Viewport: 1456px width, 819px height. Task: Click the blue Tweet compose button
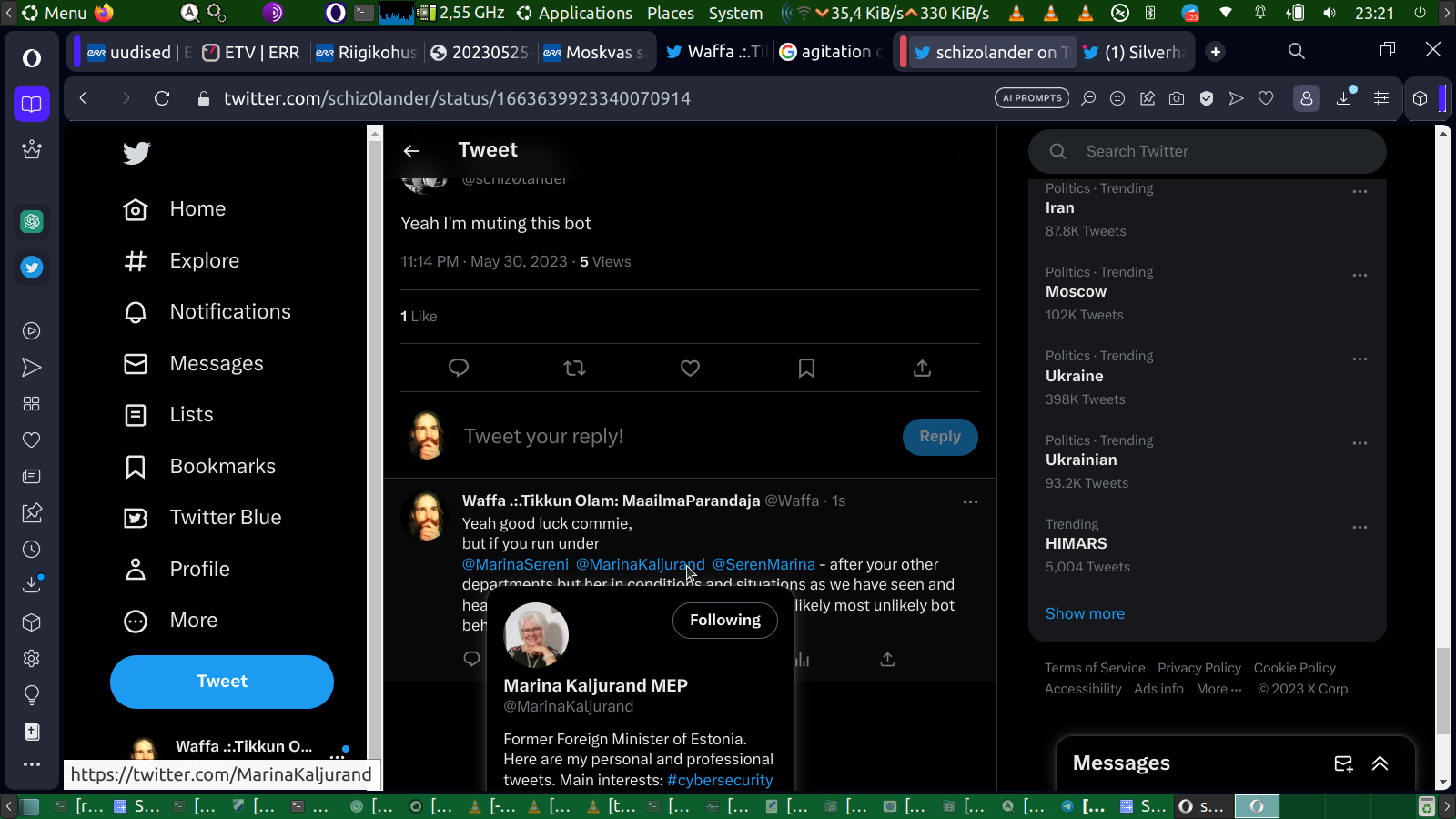click(x=222, y=682)
